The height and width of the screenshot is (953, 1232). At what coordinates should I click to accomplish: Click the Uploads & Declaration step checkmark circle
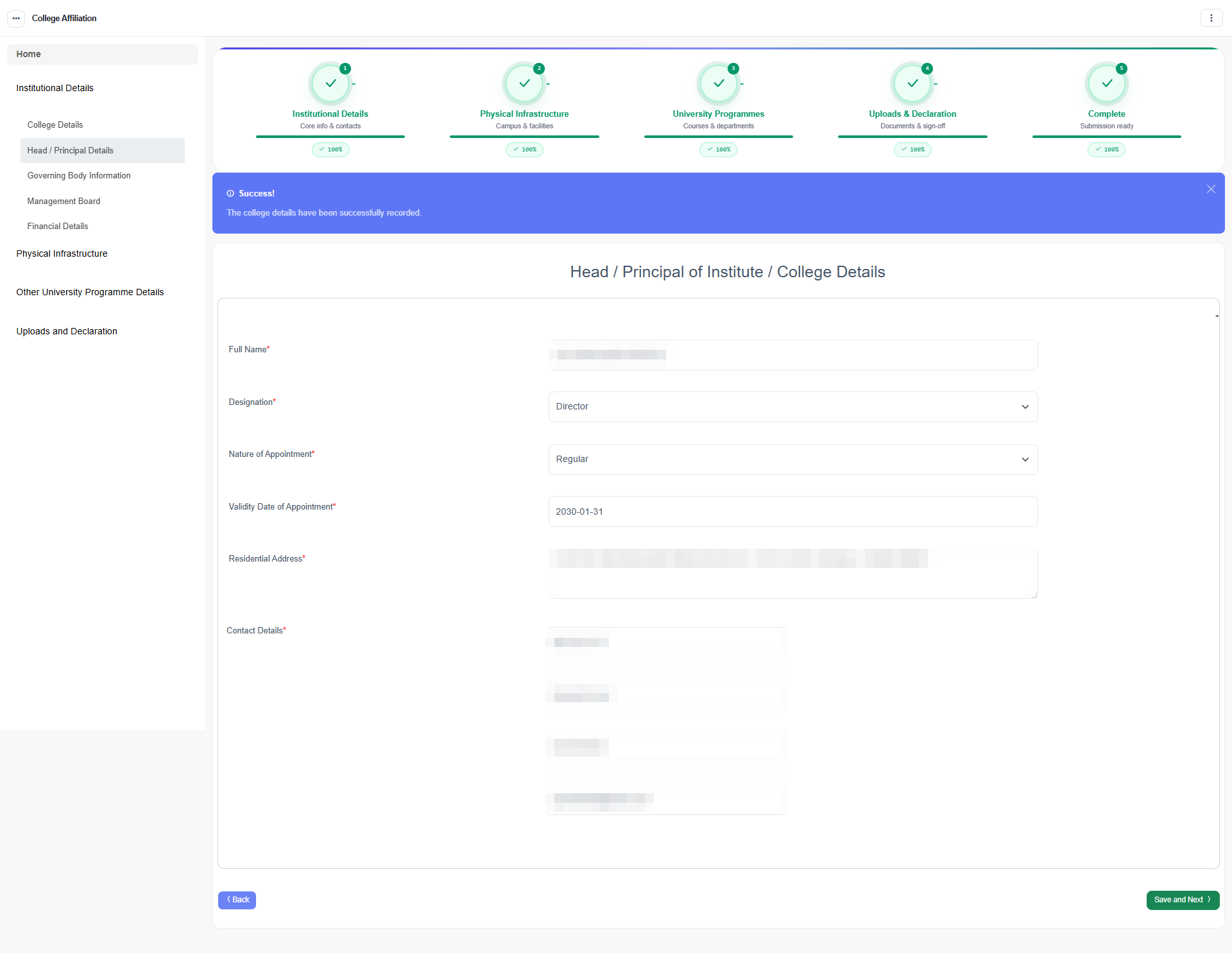click(x=912, y=83)
